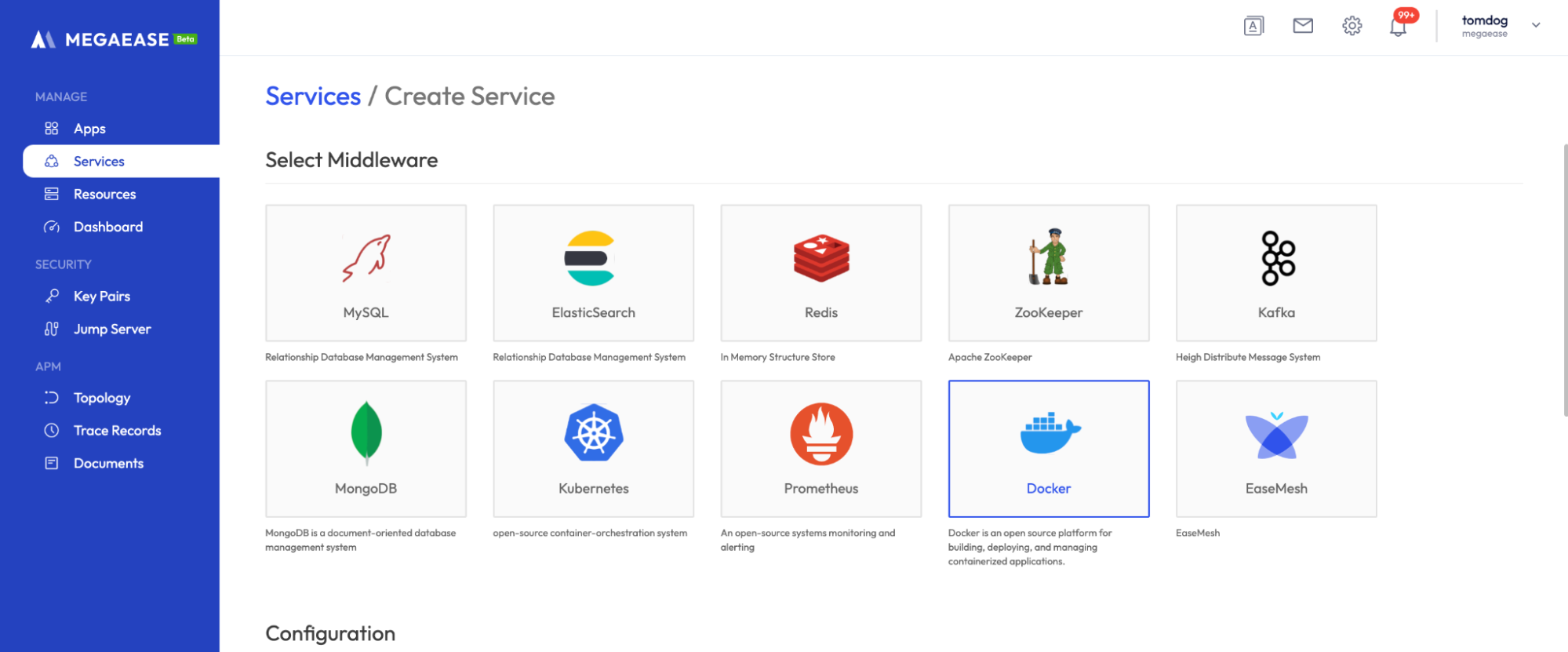1568x652 pixels.
Task: Open the settings gear icon
Action: pos(1352,26)
